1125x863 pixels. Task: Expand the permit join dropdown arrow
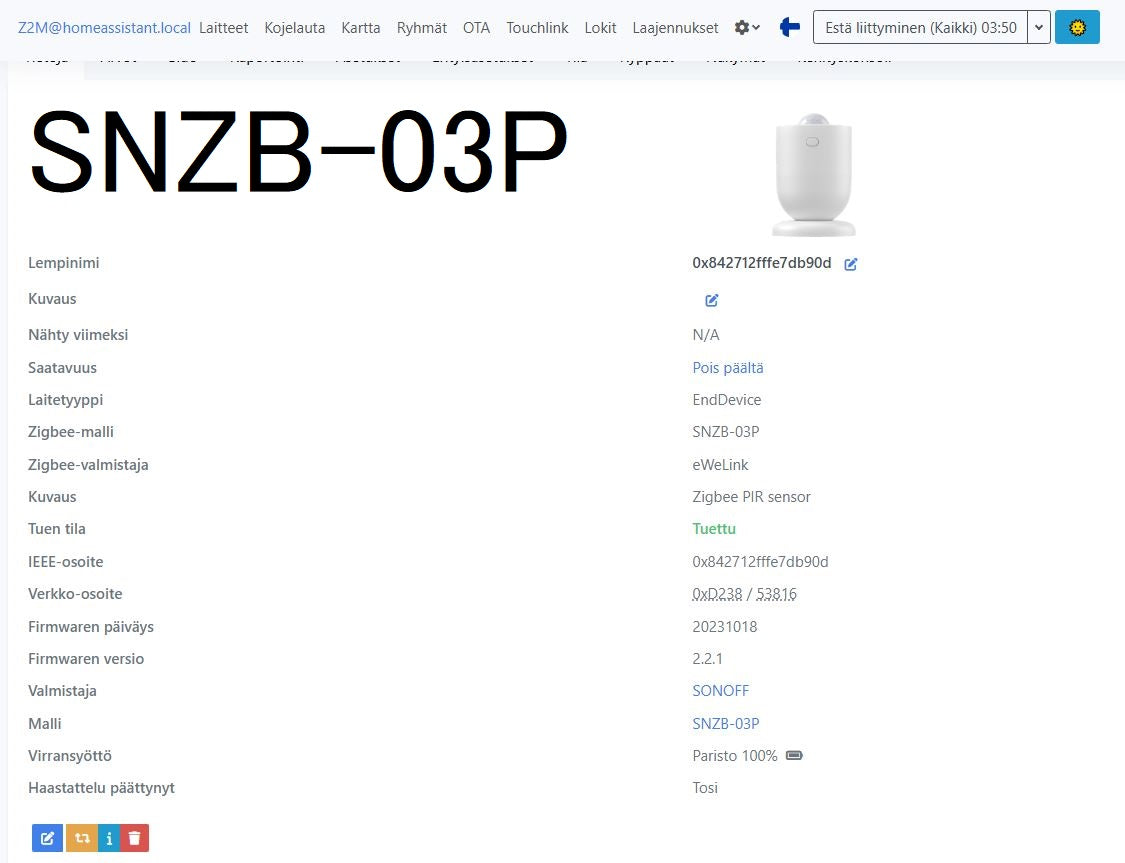[x=1038, y=27]
